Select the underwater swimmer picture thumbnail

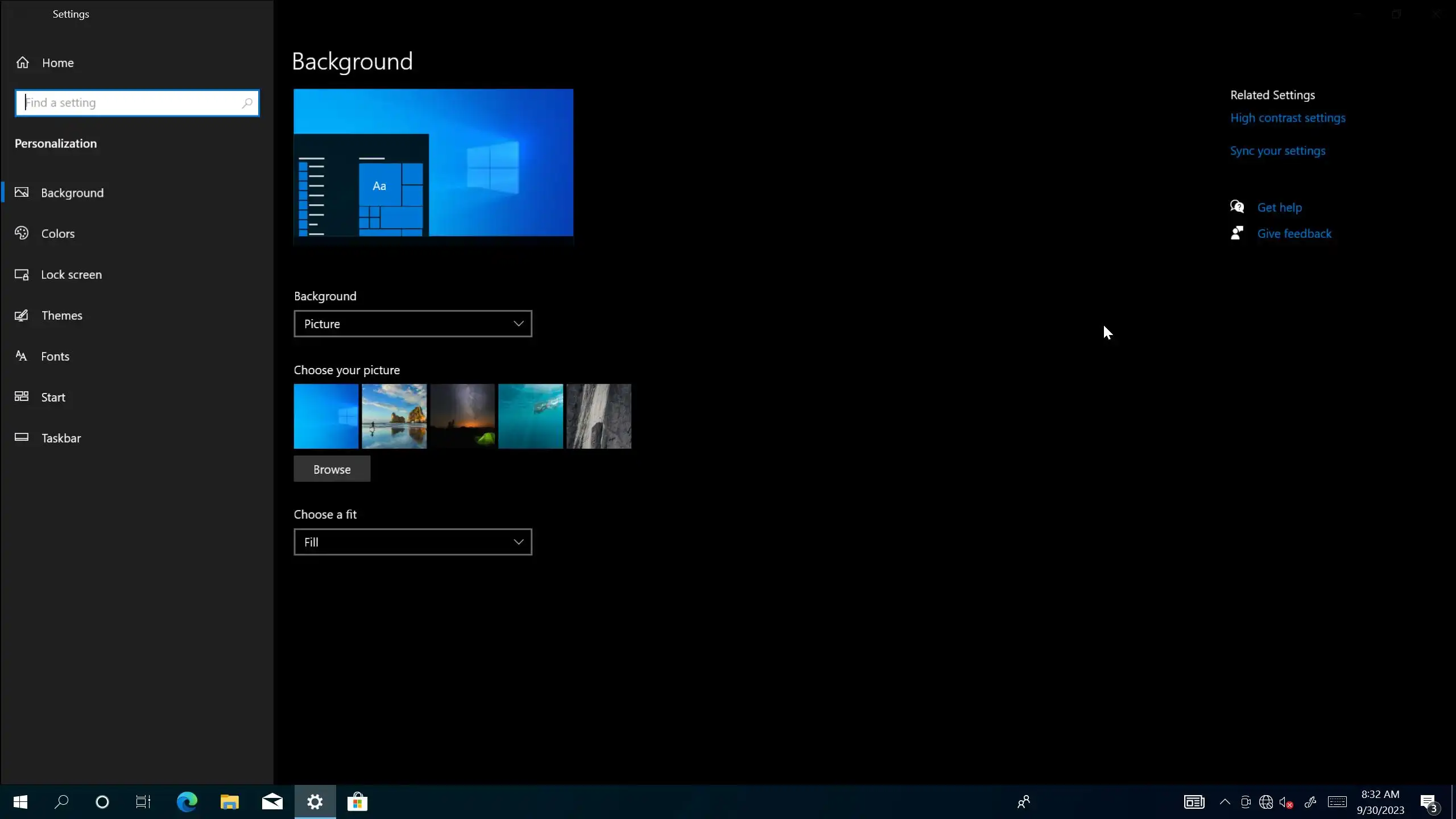531,416
